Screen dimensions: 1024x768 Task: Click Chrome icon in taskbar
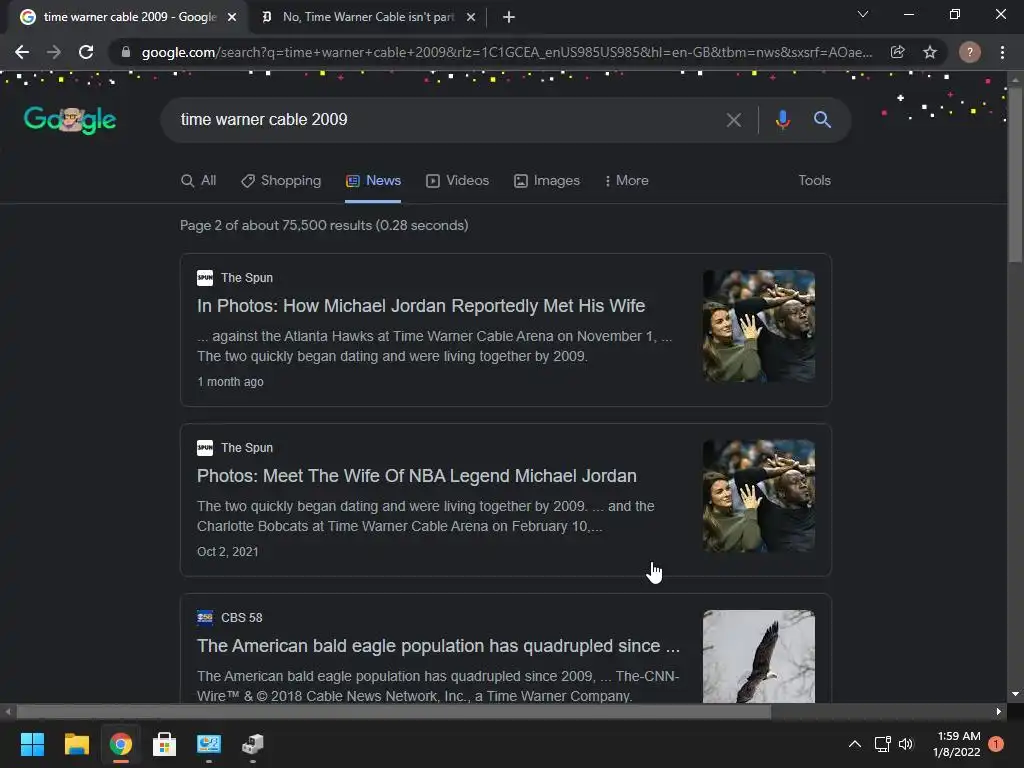click(120, 744)
